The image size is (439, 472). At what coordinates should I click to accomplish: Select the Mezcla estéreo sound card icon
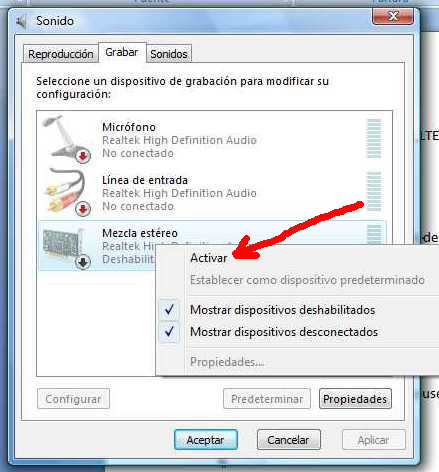[x=66, y=247]
